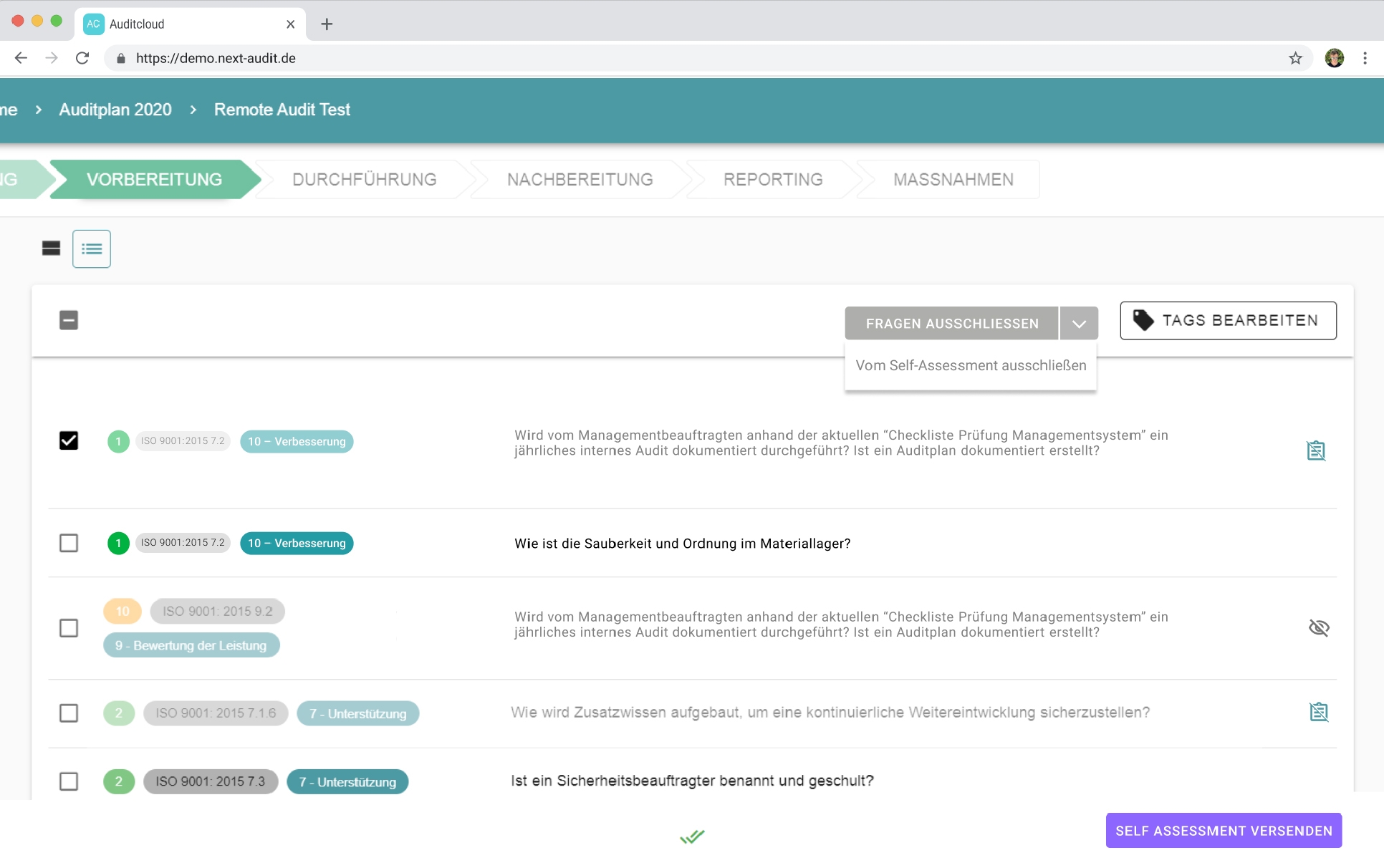Open the browser profile avatar menu
1384x868 pixels.
tap(1334, 58)
